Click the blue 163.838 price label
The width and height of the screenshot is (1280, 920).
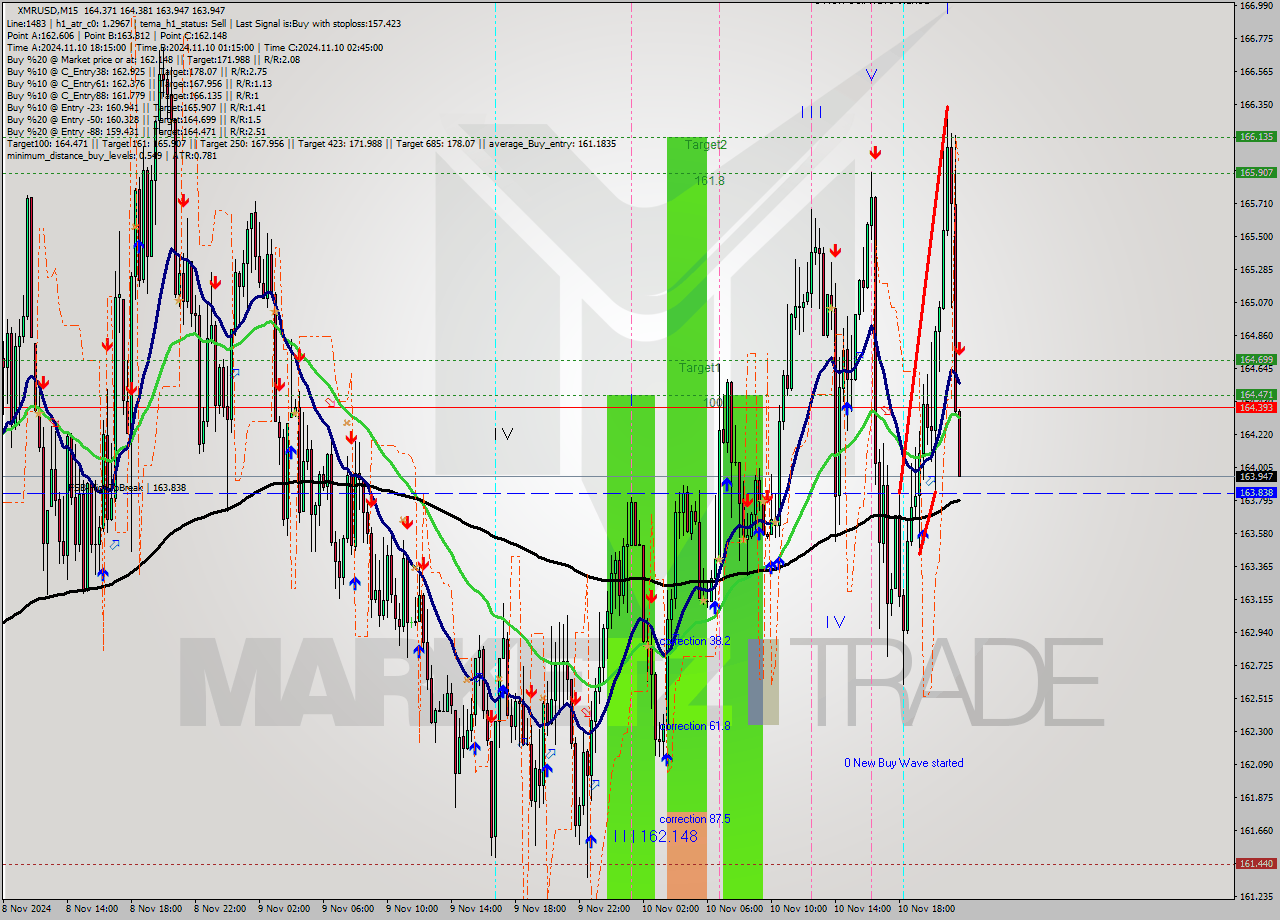click(x=1256, y=493)
